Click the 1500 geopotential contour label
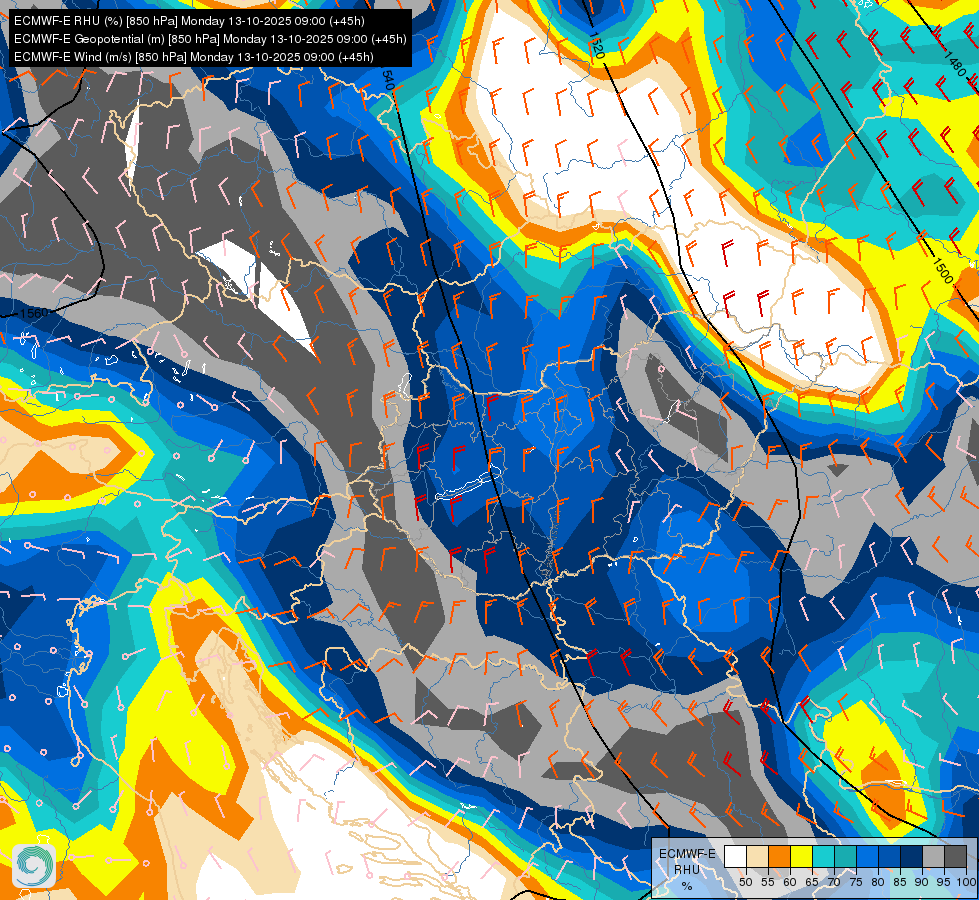 [x=942, y=270]
